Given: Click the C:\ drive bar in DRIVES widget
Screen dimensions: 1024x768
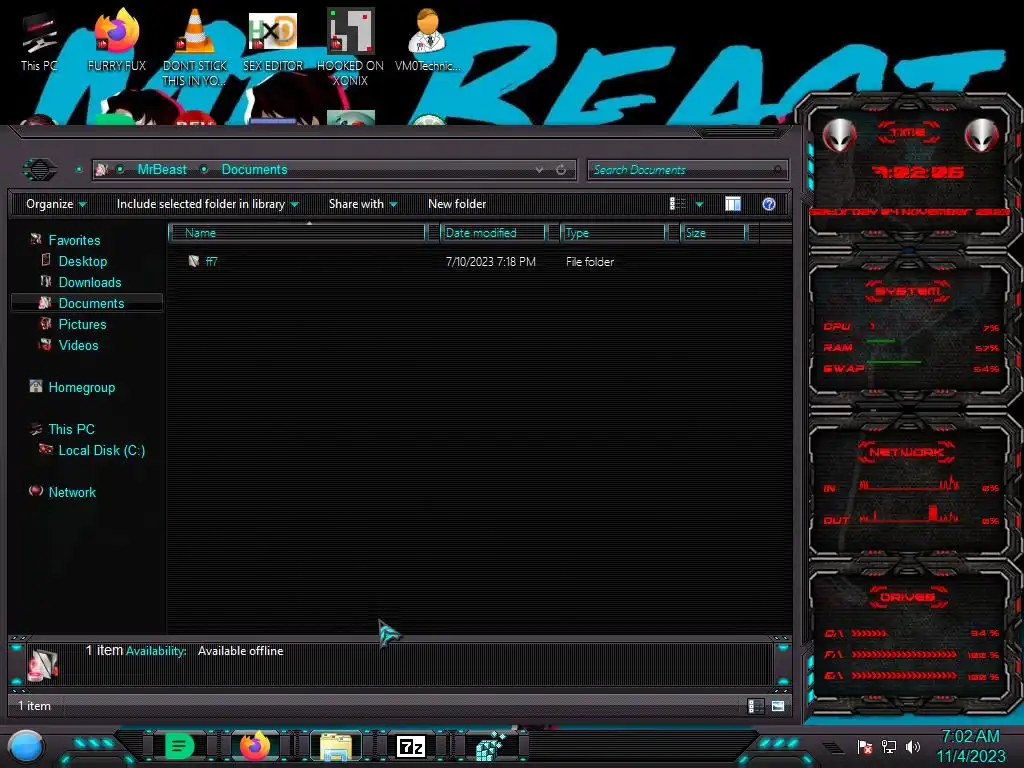Looking at the screenshot, I should 869,633.
